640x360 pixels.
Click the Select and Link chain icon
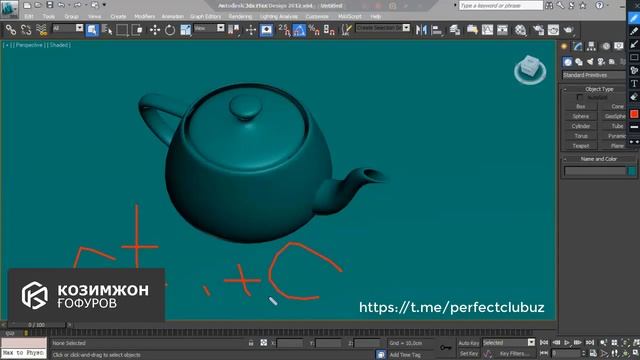point(11,30)
